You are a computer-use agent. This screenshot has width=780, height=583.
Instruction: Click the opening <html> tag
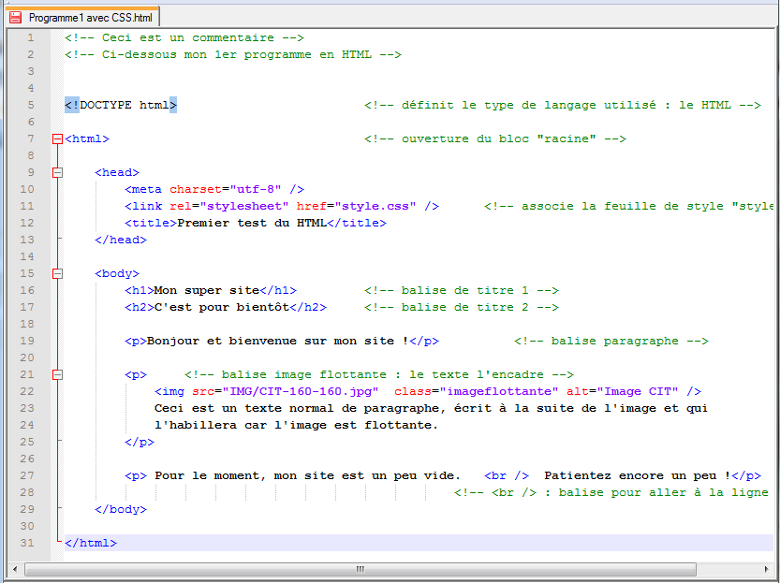[87, 139]
